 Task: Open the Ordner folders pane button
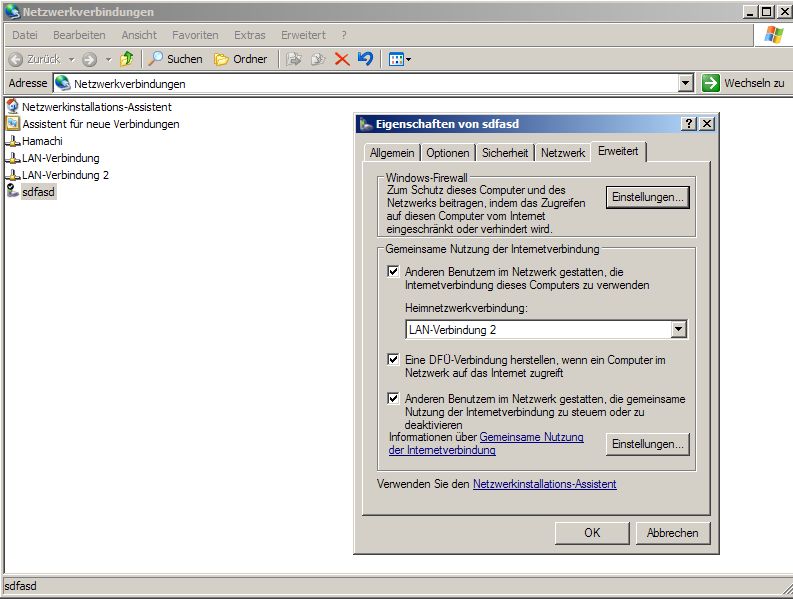pos(241,59)
